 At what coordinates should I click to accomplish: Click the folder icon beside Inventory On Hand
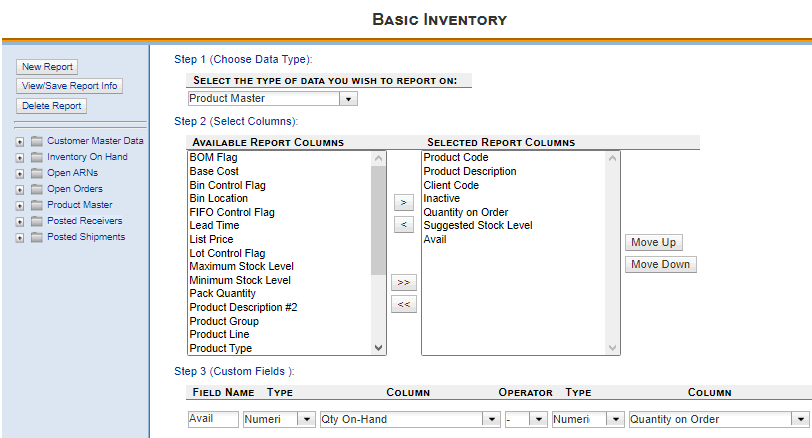point(36,157)
